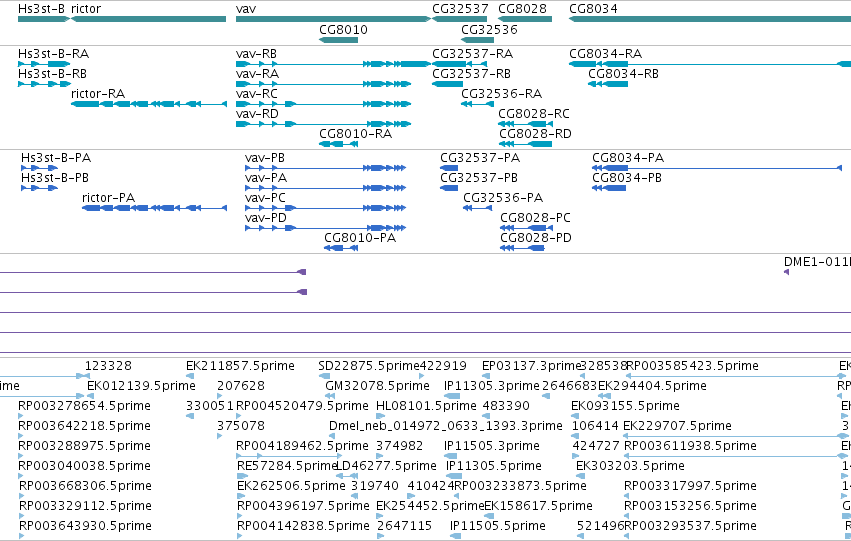Choose transcript vav-RD label
851x541 pixels.
click(x=257, y=114)
